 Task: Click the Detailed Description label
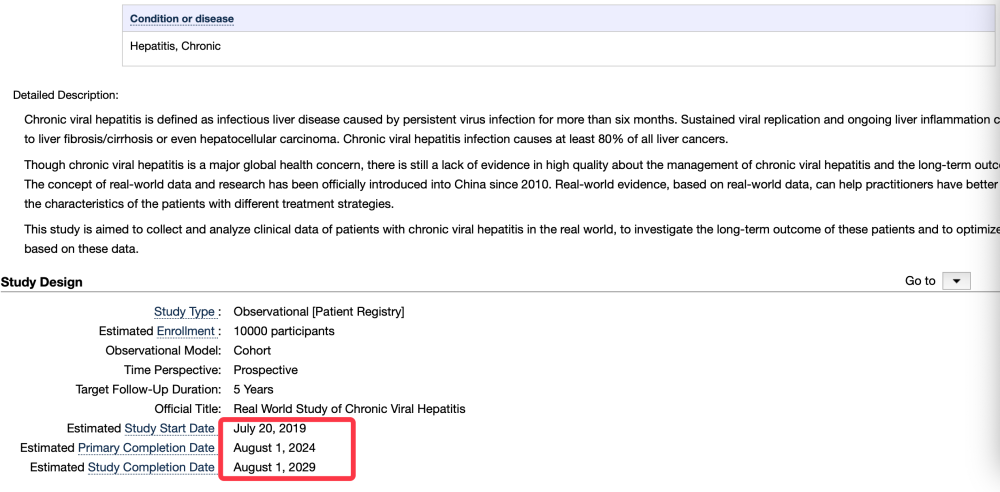coord(66,95)
